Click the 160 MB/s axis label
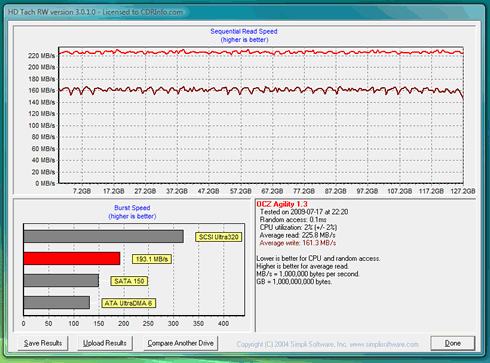This screenshot has height=363, width=490. pos(41,90)
